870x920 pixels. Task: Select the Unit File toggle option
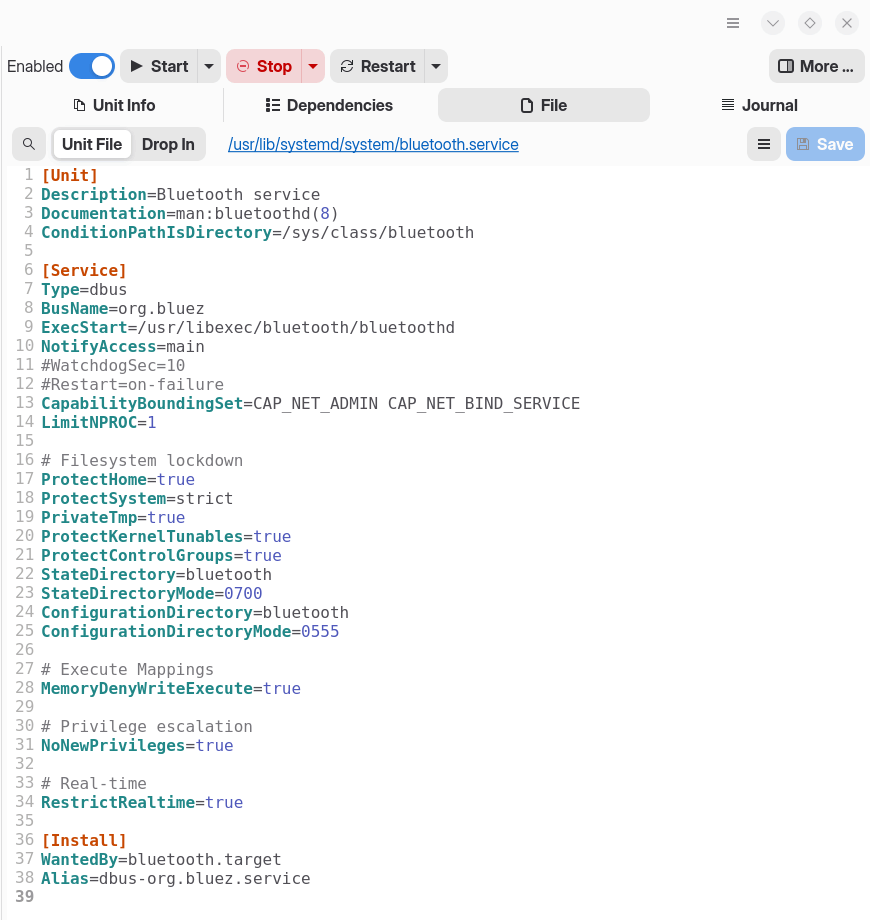pyautogui.click(x=92, y=144)
